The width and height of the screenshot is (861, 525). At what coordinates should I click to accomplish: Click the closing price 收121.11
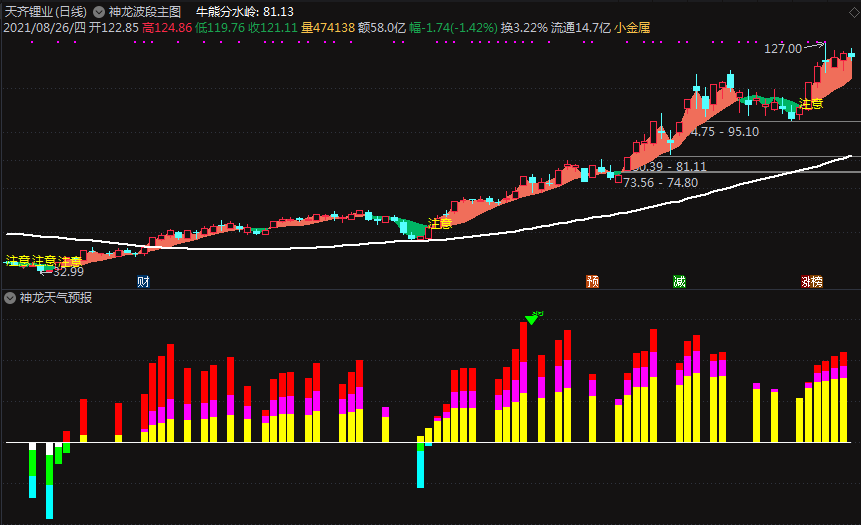pyautogui.click(x=273, y=27)
